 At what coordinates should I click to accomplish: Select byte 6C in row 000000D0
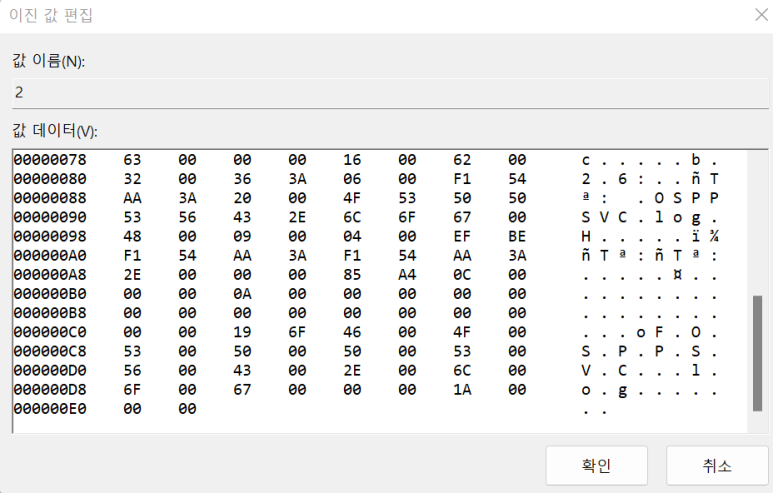[462, 371]
